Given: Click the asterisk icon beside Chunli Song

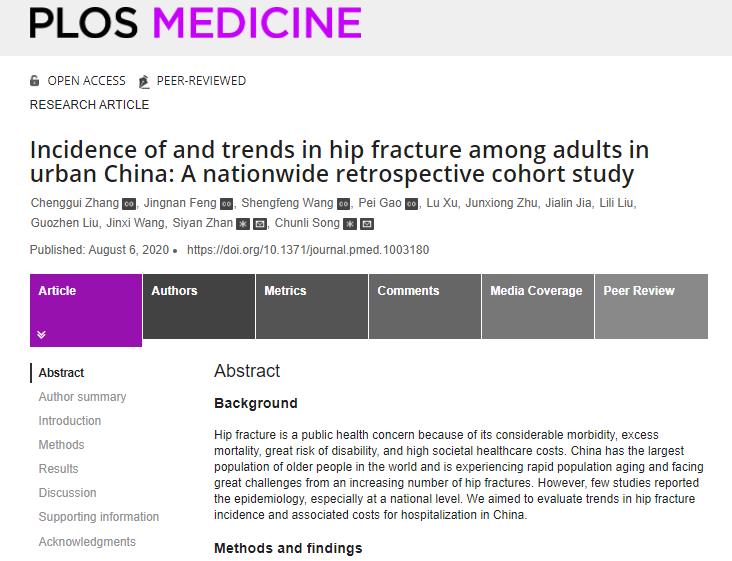Looking at the screenshot, I should (x=350, y=224).
